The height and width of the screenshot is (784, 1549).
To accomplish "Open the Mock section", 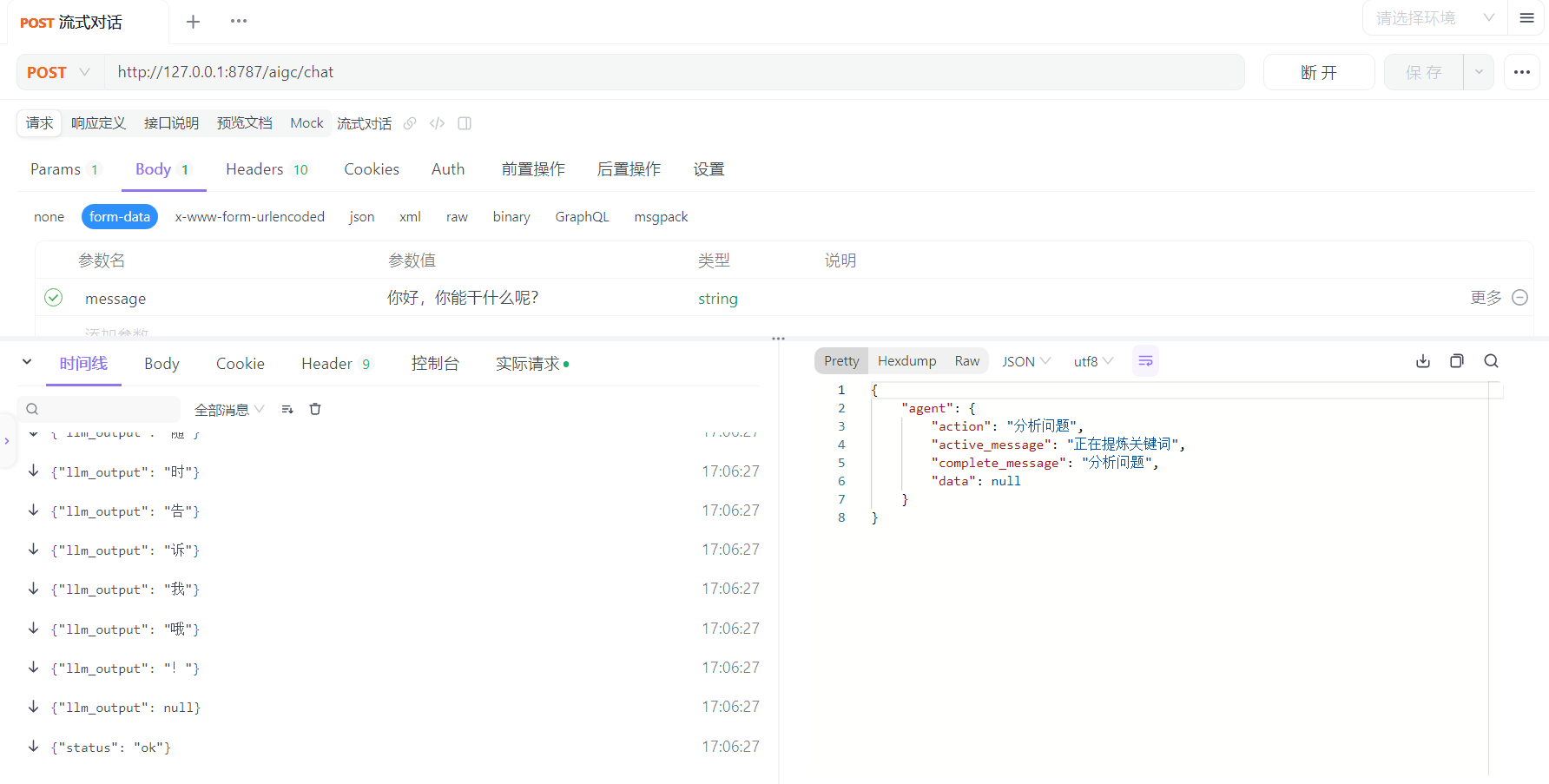I will [x=307, y=123].
